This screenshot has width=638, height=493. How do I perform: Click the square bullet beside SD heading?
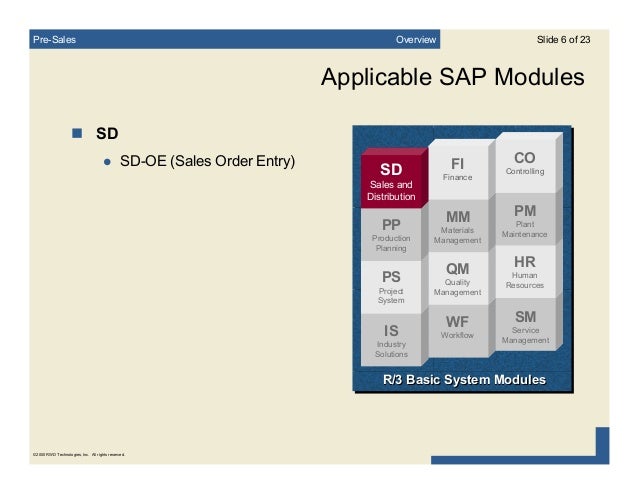tap(77, 133)
